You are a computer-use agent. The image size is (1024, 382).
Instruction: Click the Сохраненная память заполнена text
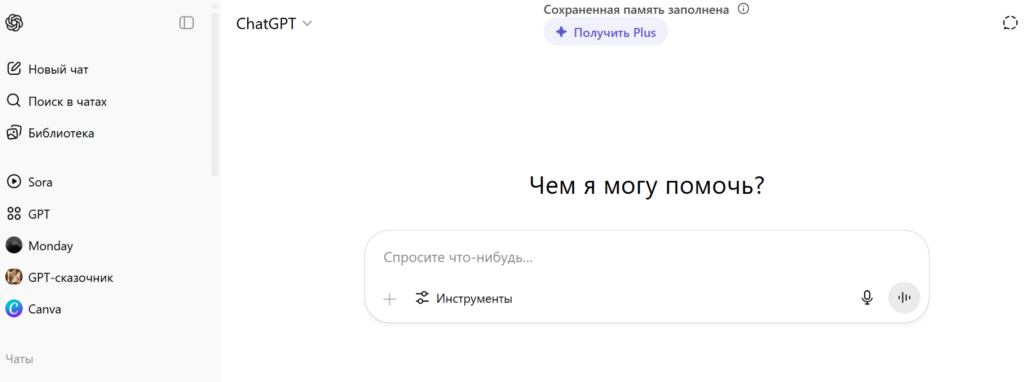(x=636, y=9)
